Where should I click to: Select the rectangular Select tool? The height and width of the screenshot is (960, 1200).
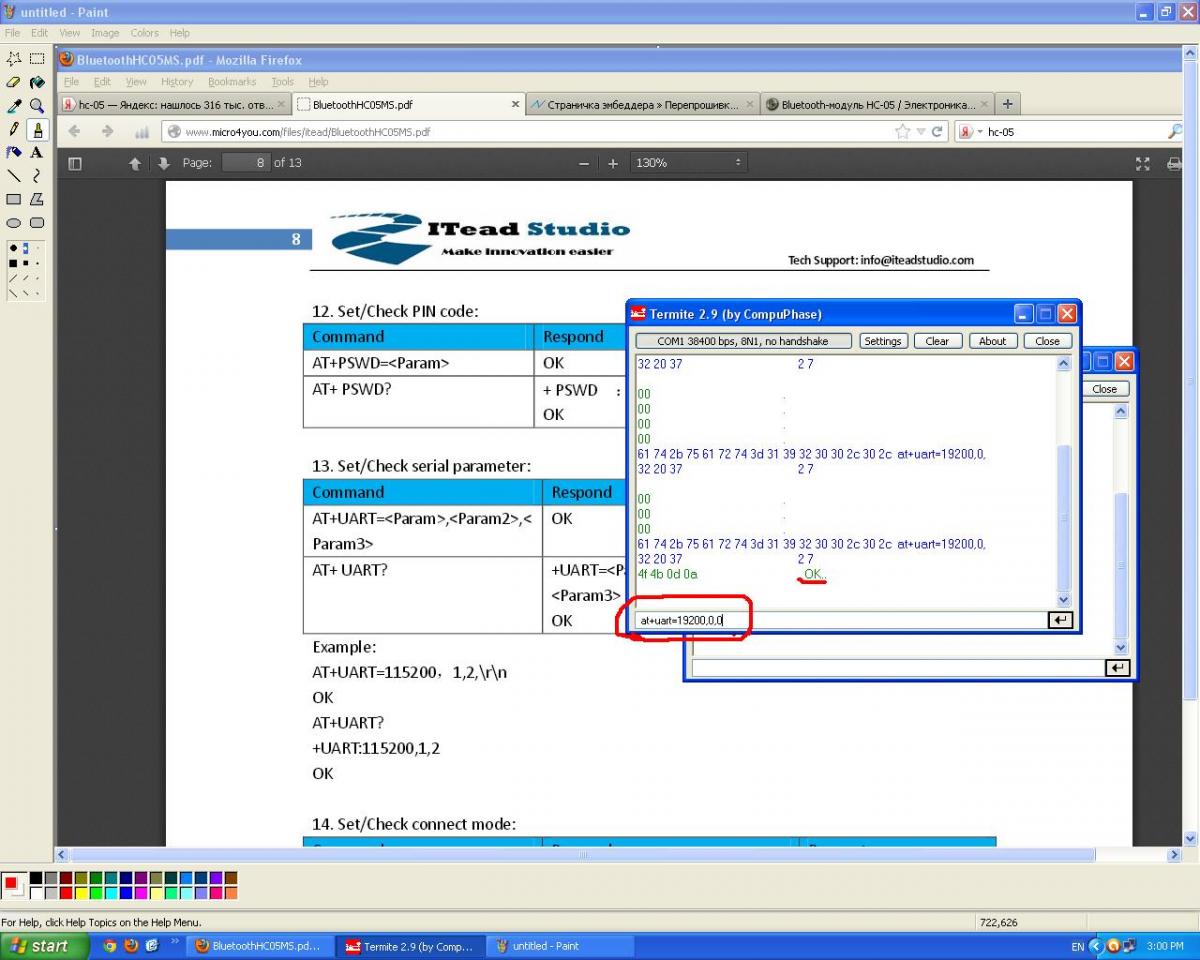[x=37, y=59]
